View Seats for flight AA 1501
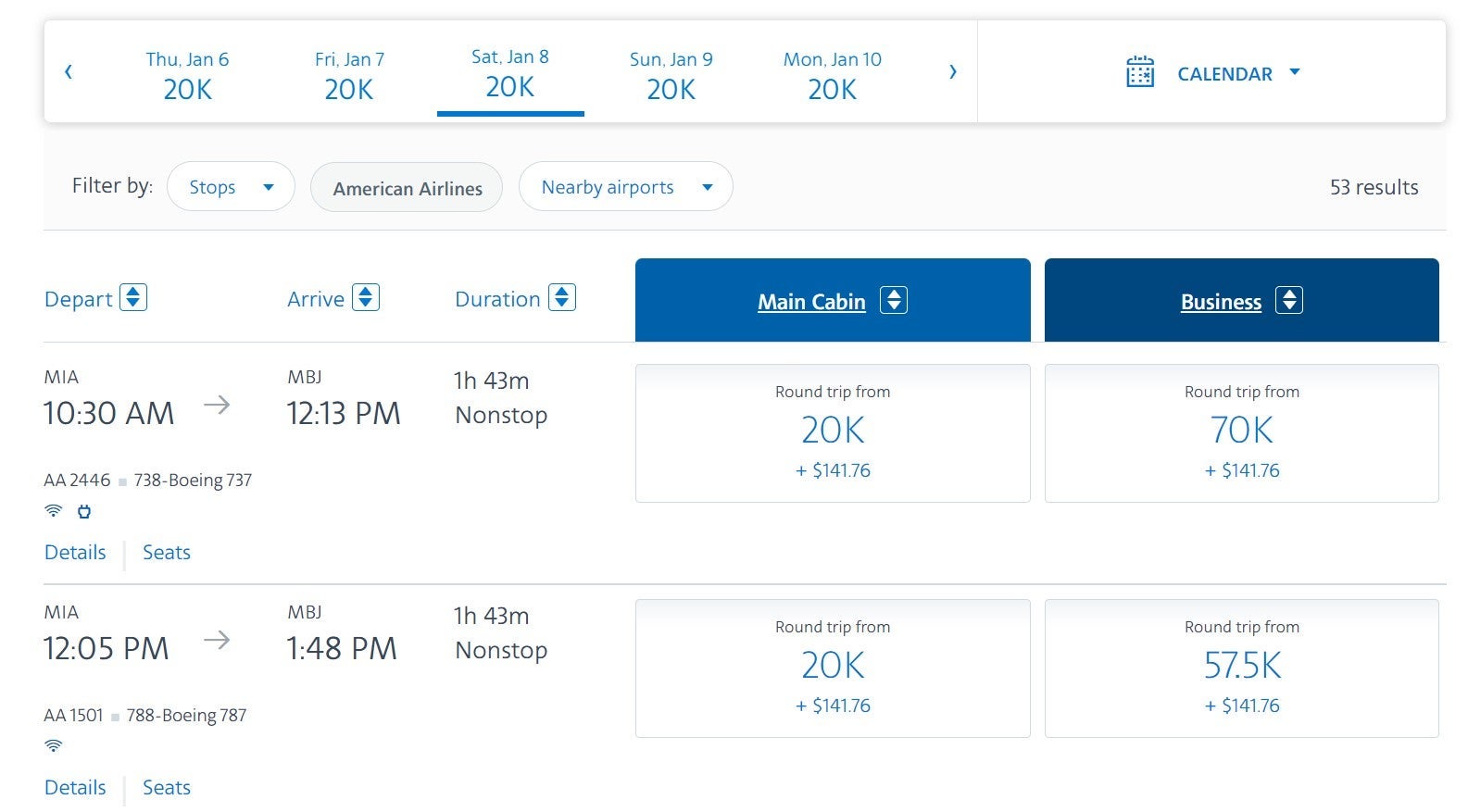The image size is (1468, 812). pos(167,788)
